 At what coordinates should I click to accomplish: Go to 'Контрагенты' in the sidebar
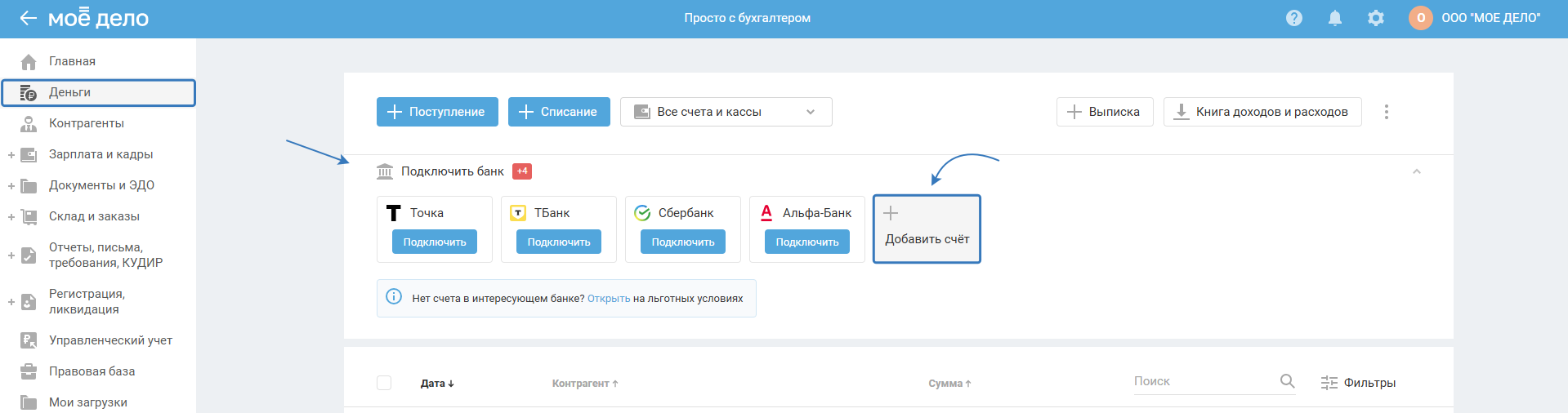(x=87, y=123)
